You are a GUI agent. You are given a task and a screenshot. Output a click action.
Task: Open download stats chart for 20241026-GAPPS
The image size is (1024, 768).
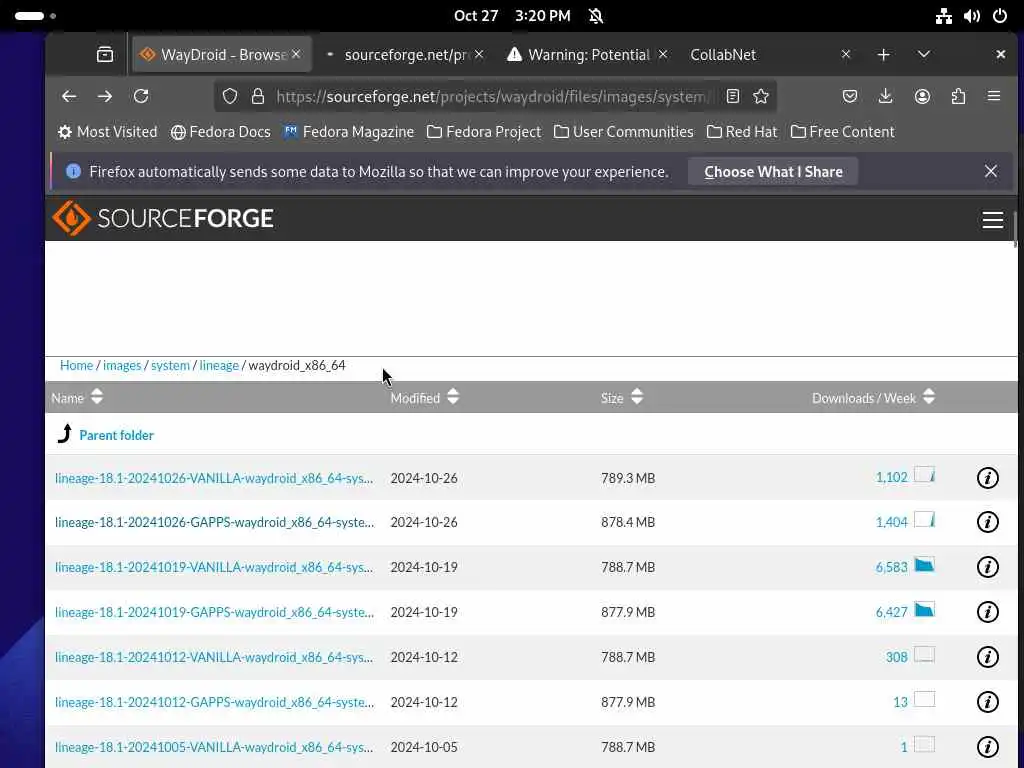tap(924, 520)
